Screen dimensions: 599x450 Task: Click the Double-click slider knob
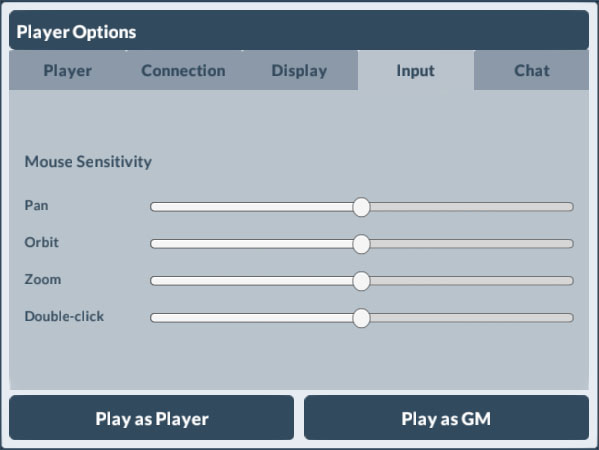361,318
